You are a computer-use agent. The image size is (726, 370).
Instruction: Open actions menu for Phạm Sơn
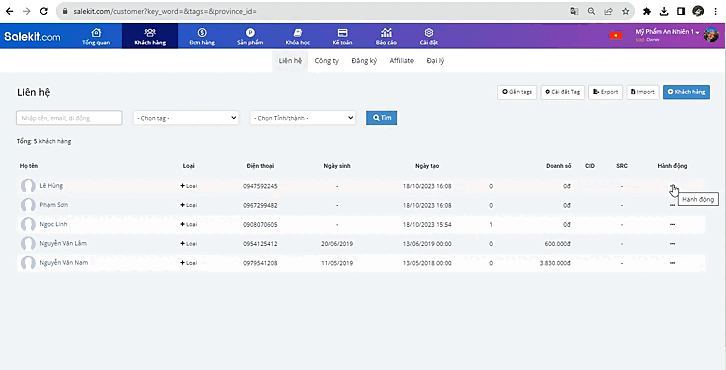672,205
